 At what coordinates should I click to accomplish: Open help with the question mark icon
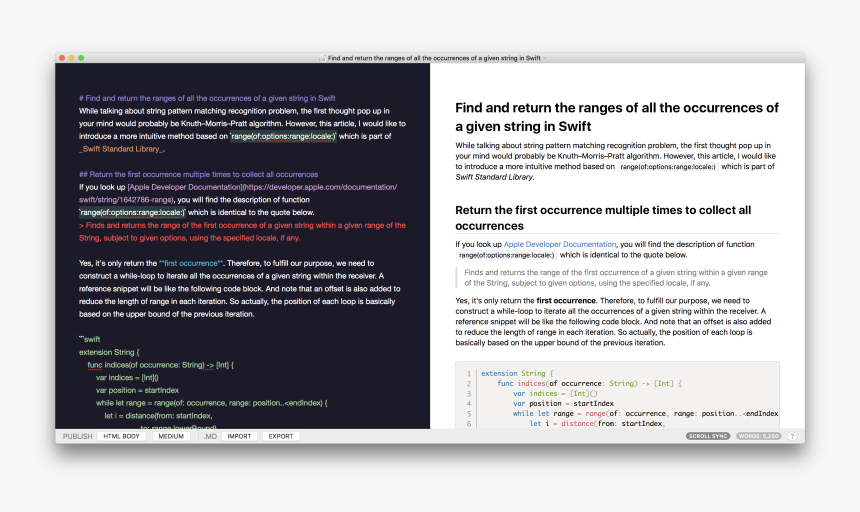(792, 436)
